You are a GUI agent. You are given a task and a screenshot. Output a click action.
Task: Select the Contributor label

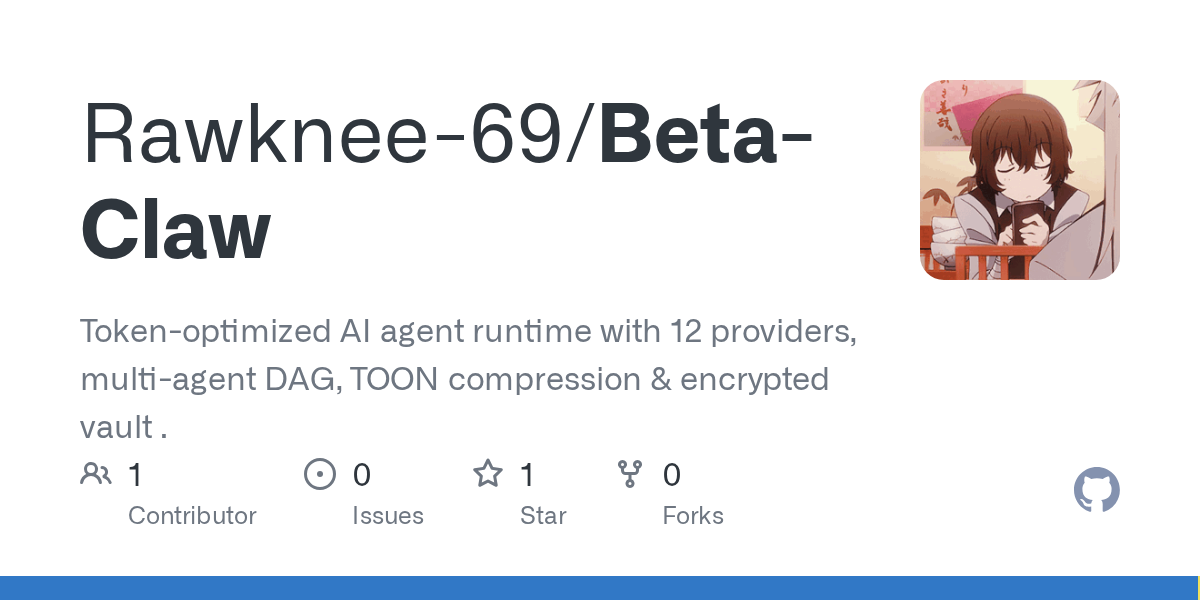click(192, 516)
